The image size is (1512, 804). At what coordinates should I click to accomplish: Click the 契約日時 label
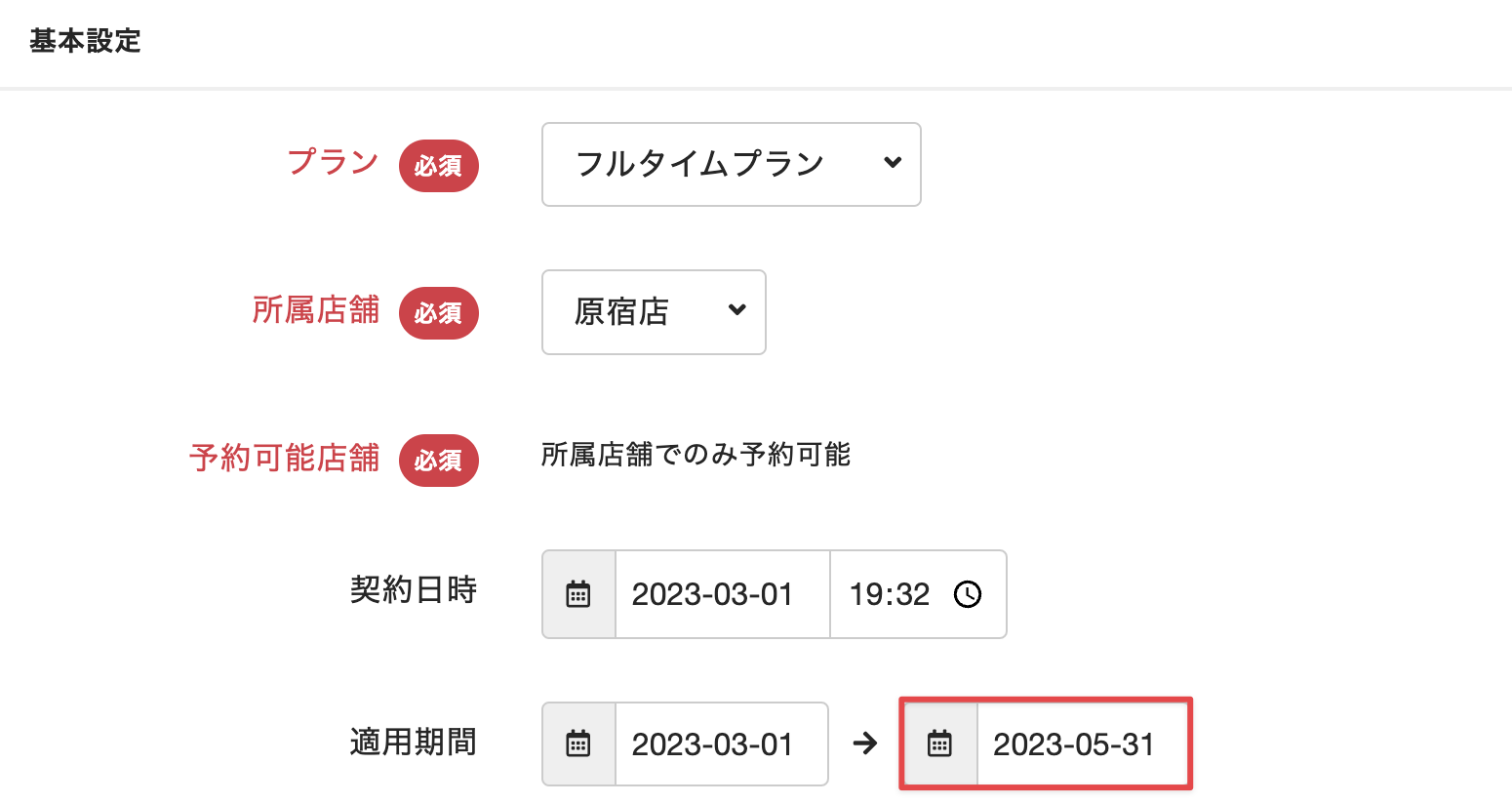click(413, 590)
